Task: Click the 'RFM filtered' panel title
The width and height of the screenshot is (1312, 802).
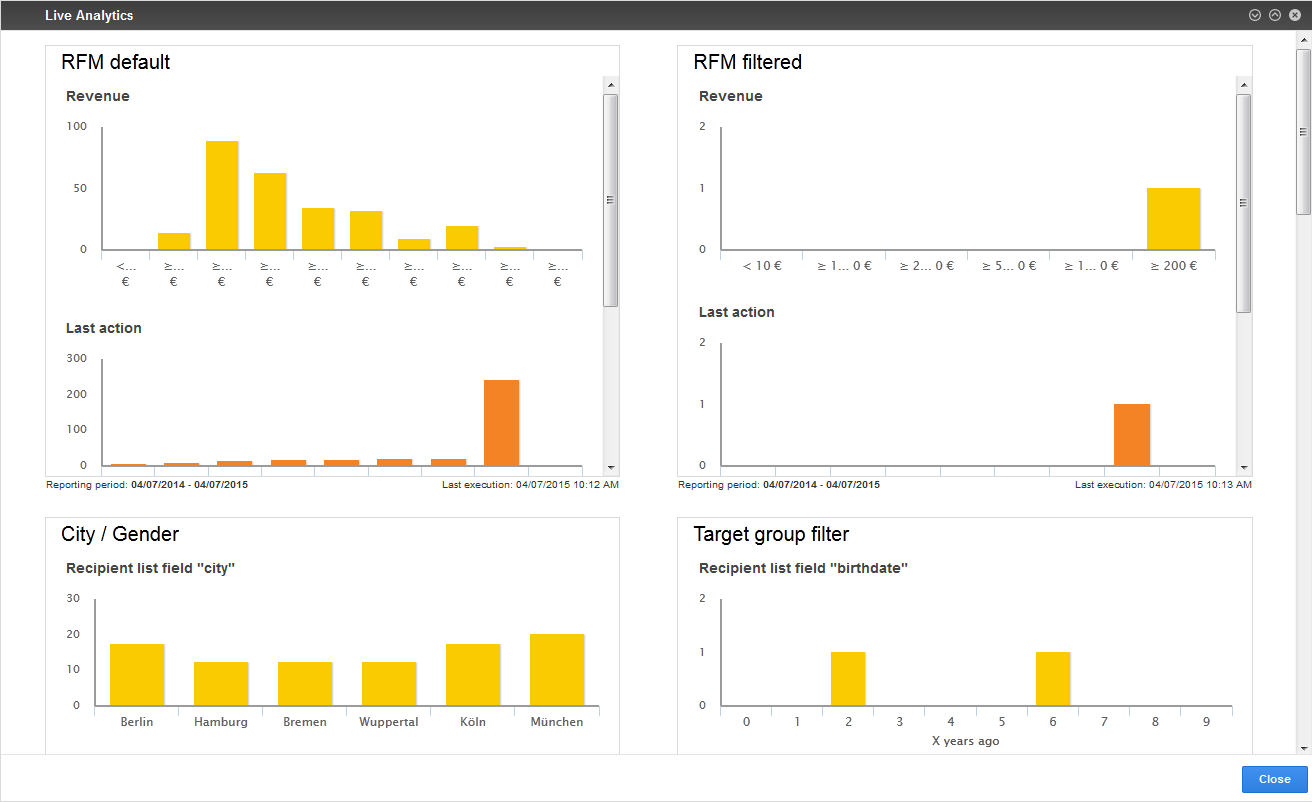Action: coord(748,62)
